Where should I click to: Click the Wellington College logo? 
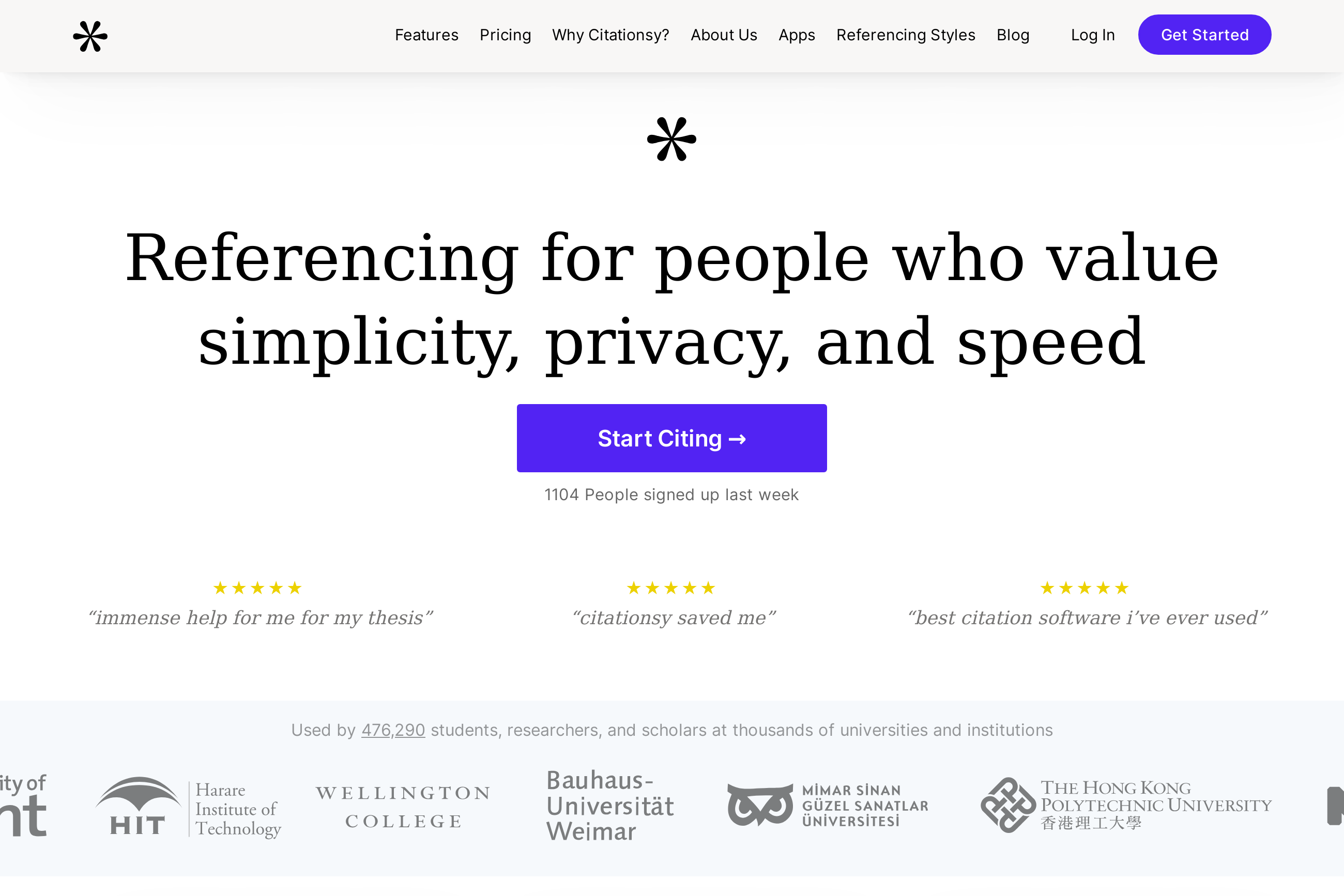[403, 806]
